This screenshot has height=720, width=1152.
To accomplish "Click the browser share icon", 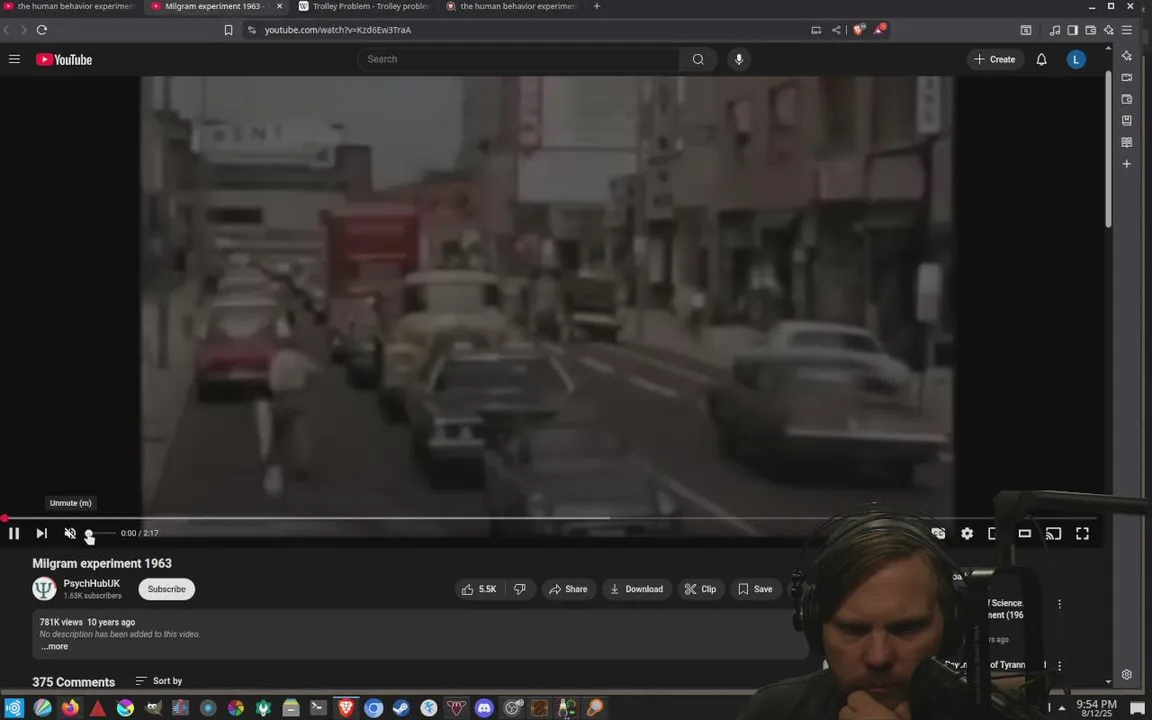I will 836,30.
